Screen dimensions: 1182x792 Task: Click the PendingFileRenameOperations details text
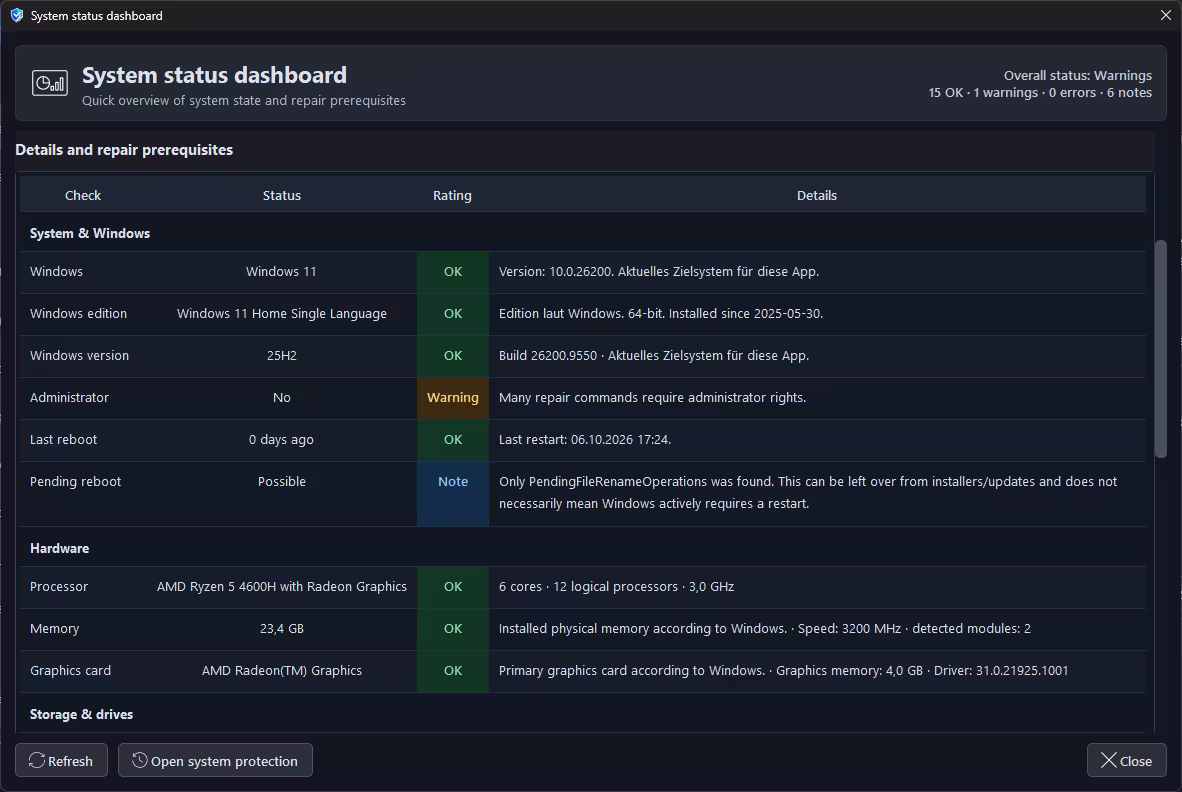point(807,493)
